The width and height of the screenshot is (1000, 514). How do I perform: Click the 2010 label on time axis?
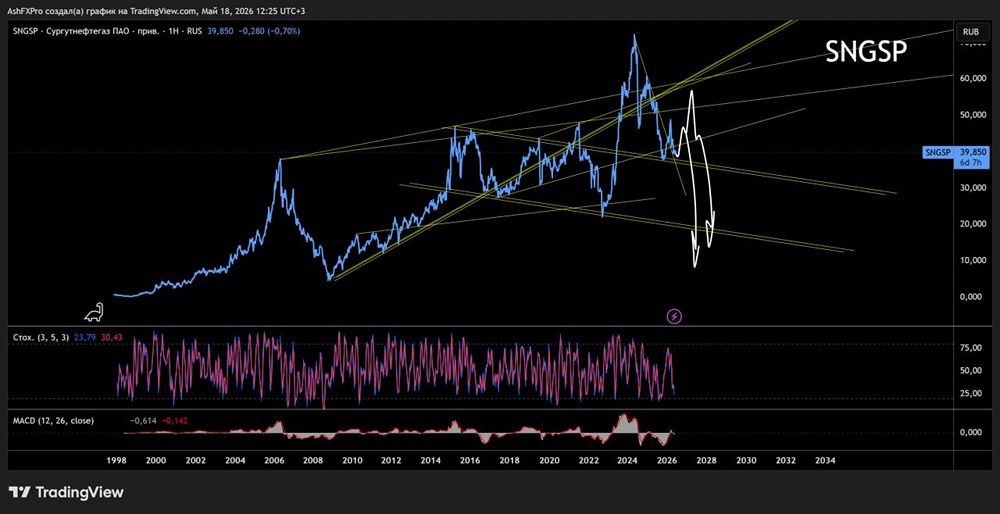tap(353, 460)
